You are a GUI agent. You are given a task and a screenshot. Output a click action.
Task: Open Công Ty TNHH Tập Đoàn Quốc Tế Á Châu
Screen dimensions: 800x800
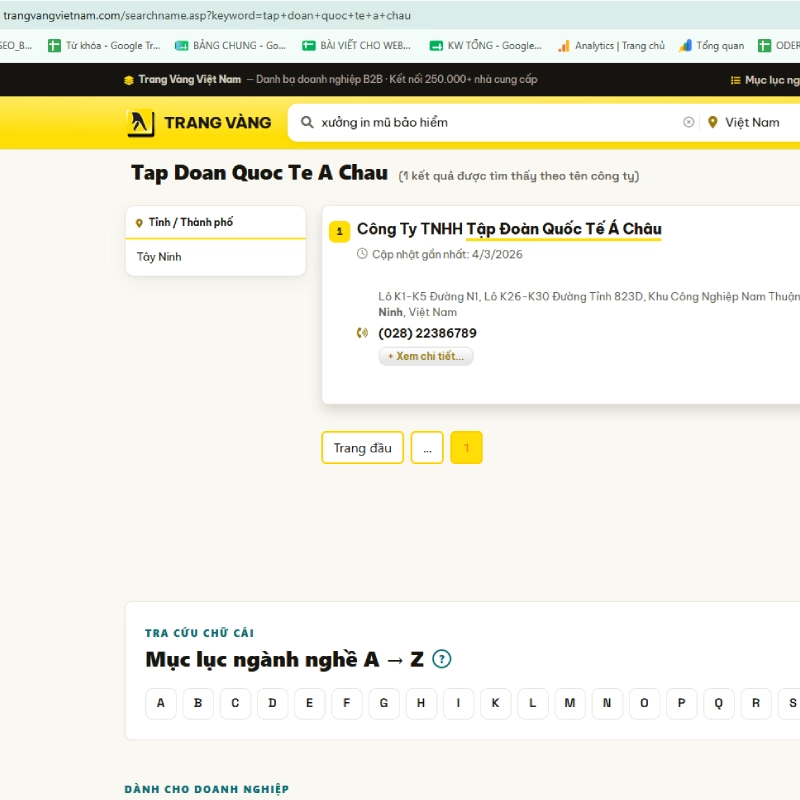pyautogui.click(x=509, y=229)
